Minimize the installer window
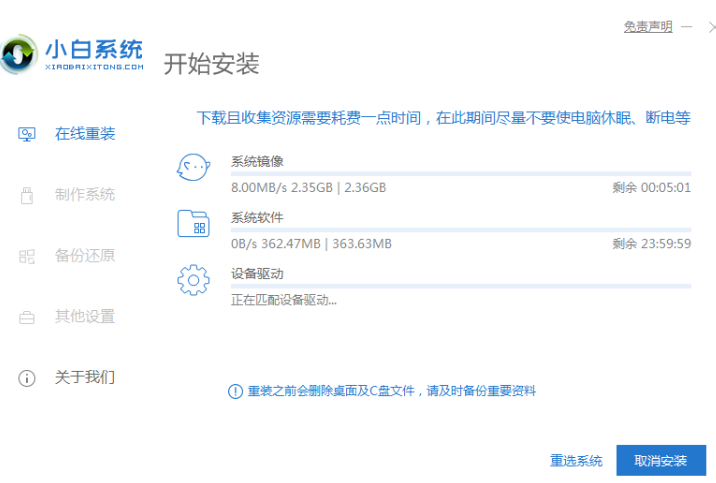 tap(685, 27)
